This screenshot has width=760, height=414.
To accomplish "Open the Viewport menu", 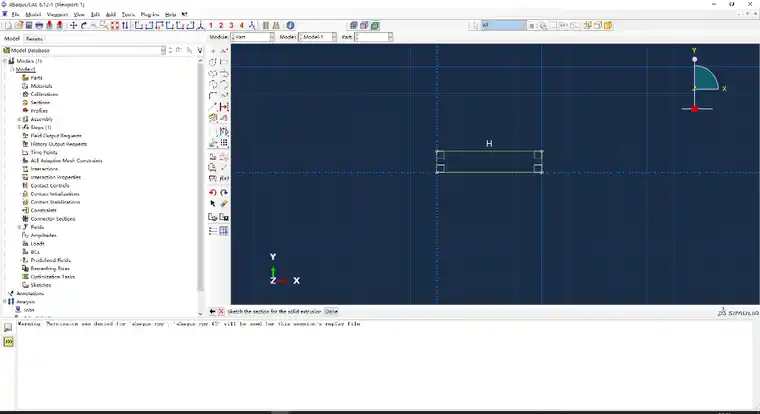I will (57, 15).
